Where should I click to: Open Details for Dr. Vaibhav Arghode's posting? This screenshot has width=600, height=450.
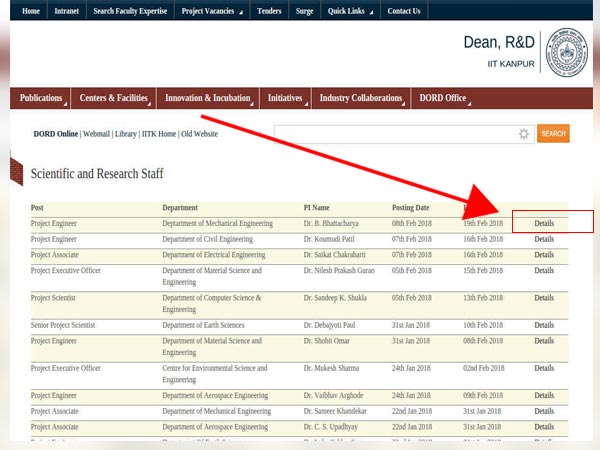coord(544,395)
